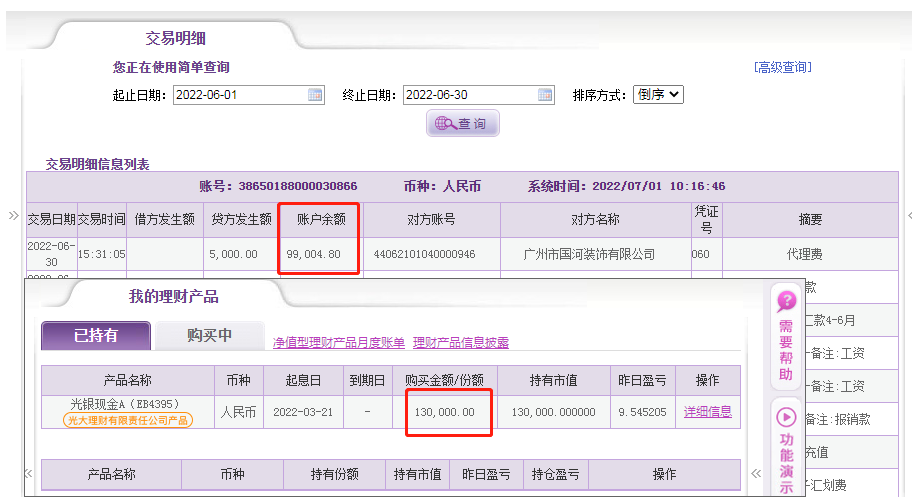This screenshot has height=497, width=912.
Task: Open the calendar picker for 终止日期
Action: tap(545, 95)
